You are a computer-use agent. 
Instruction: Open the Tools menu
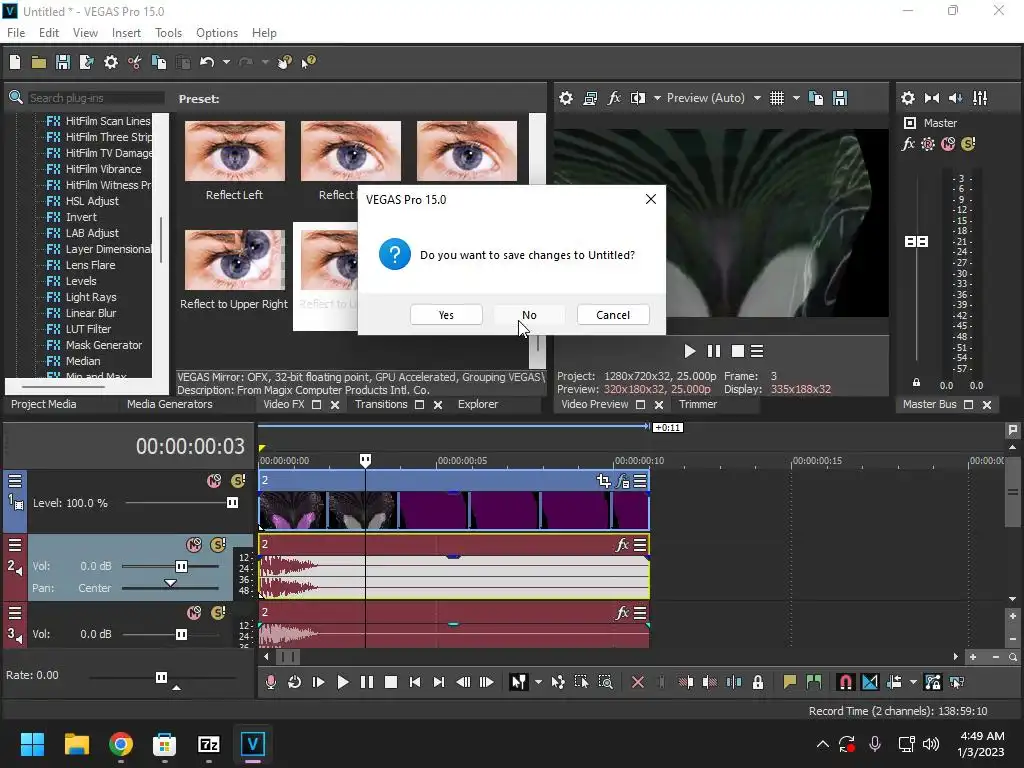pos(168,33)
